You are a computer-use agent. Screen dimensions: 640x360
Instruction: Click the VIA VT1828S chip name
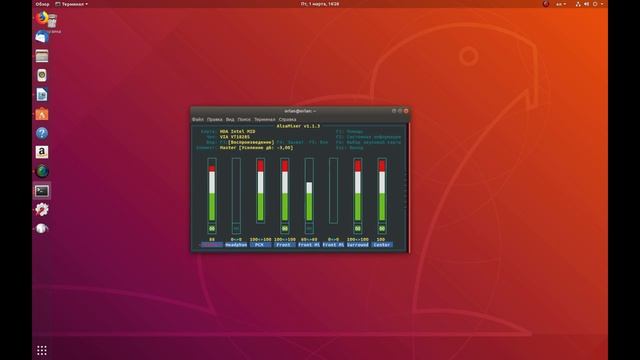(x=235, y=137)
